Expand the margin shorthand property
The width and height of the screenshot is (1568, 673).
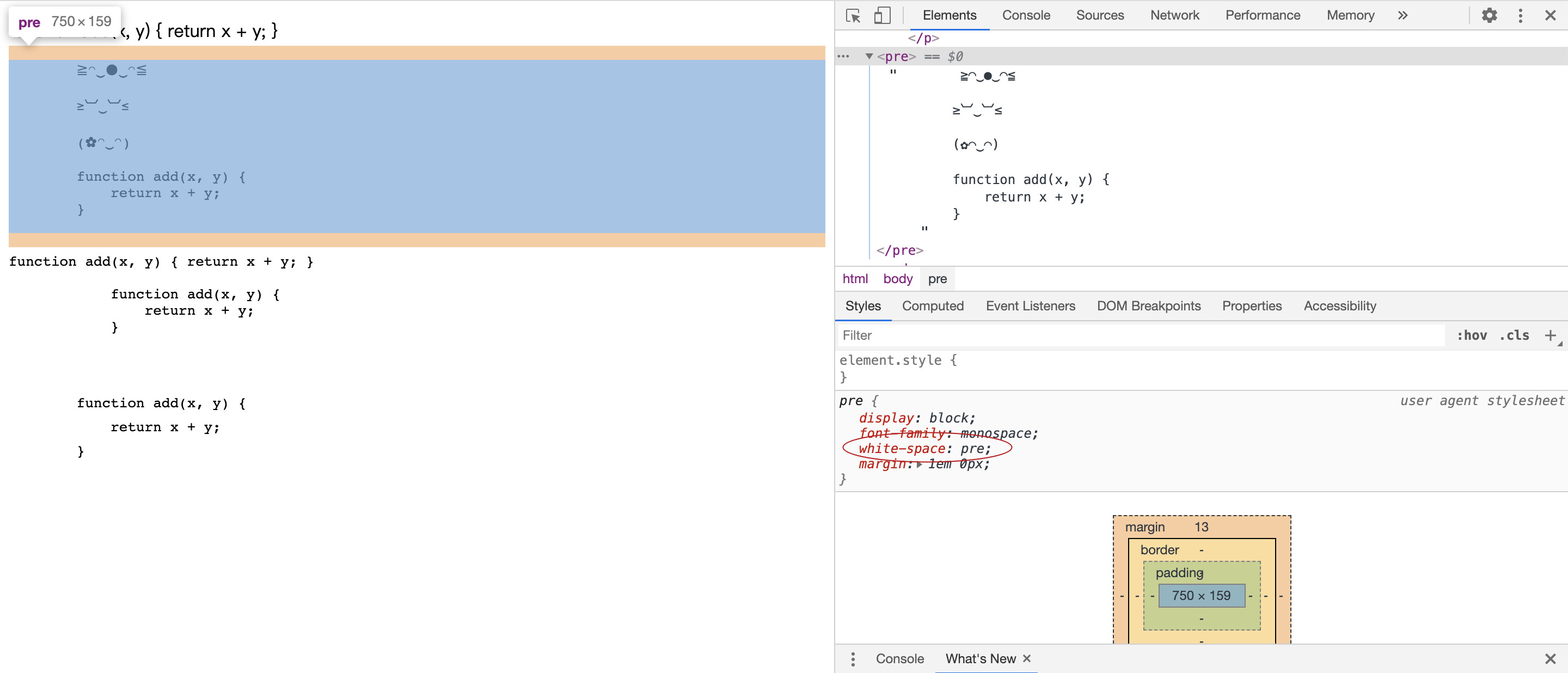(919, 464)
